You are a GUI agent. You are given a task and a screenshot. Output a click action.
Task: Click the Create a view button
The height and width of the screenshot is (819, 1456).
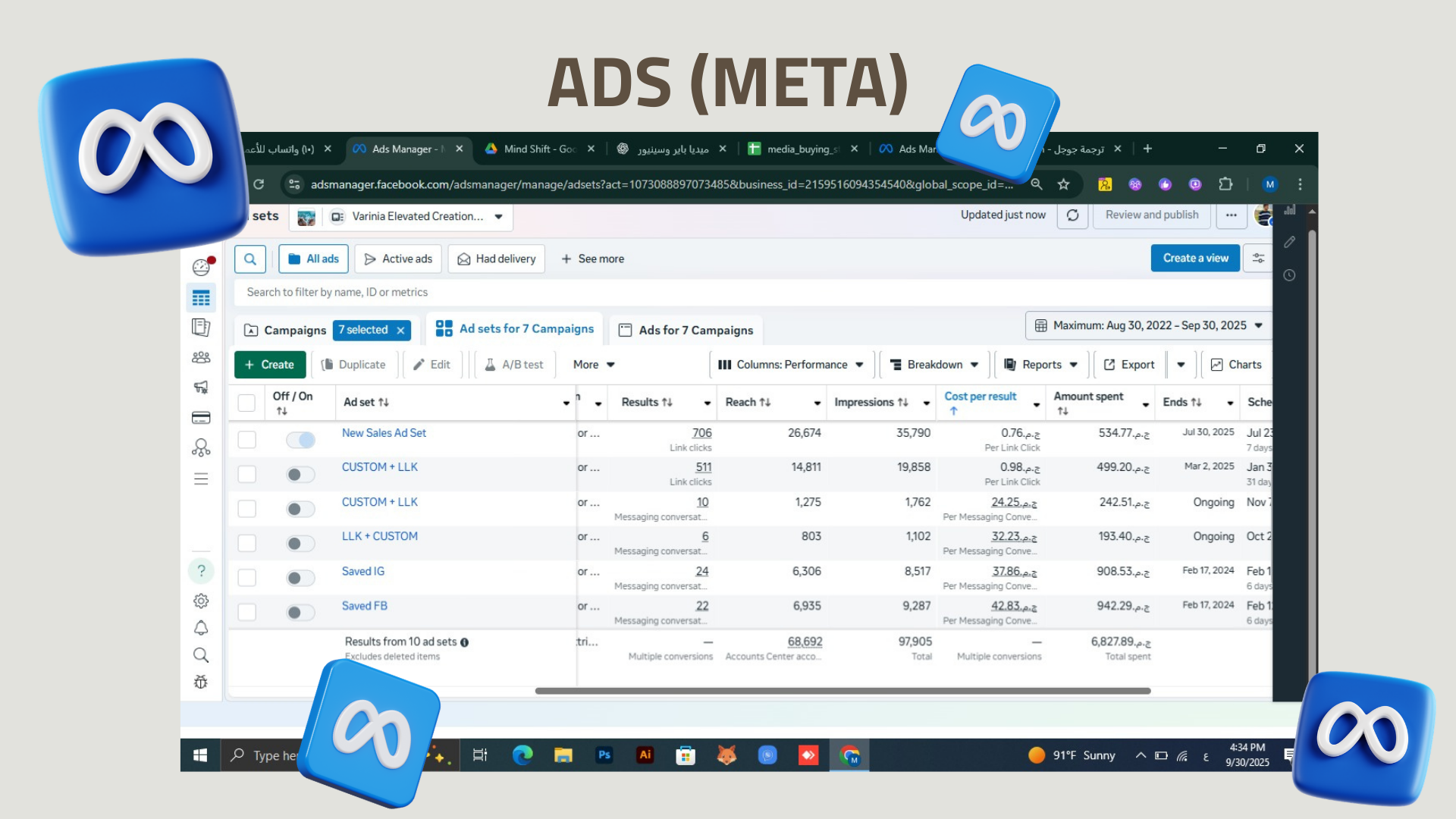tap(1195, 258)
